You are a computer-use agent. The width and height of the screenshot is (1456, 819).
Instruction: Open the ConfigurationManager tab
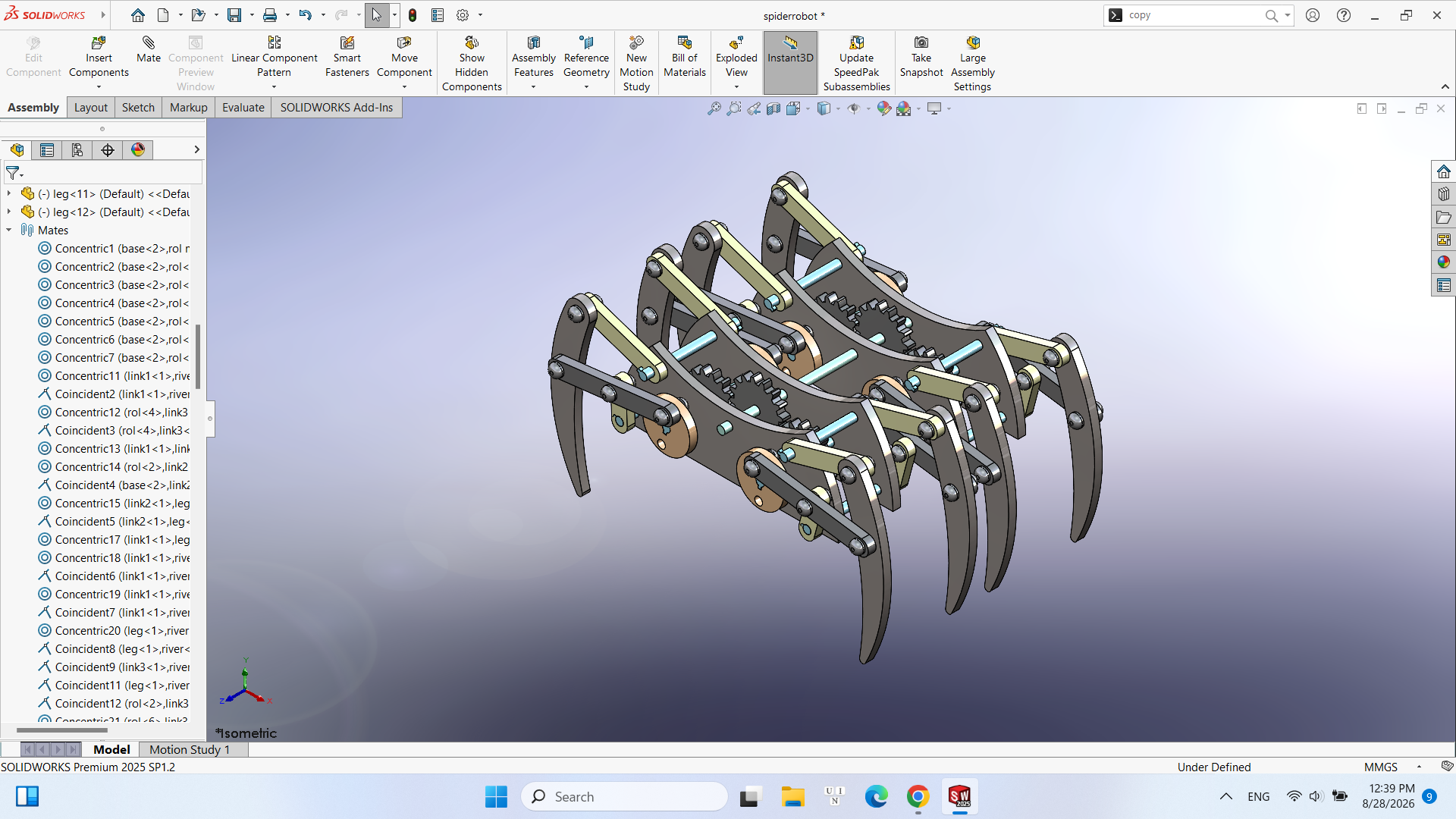[77, 150]
